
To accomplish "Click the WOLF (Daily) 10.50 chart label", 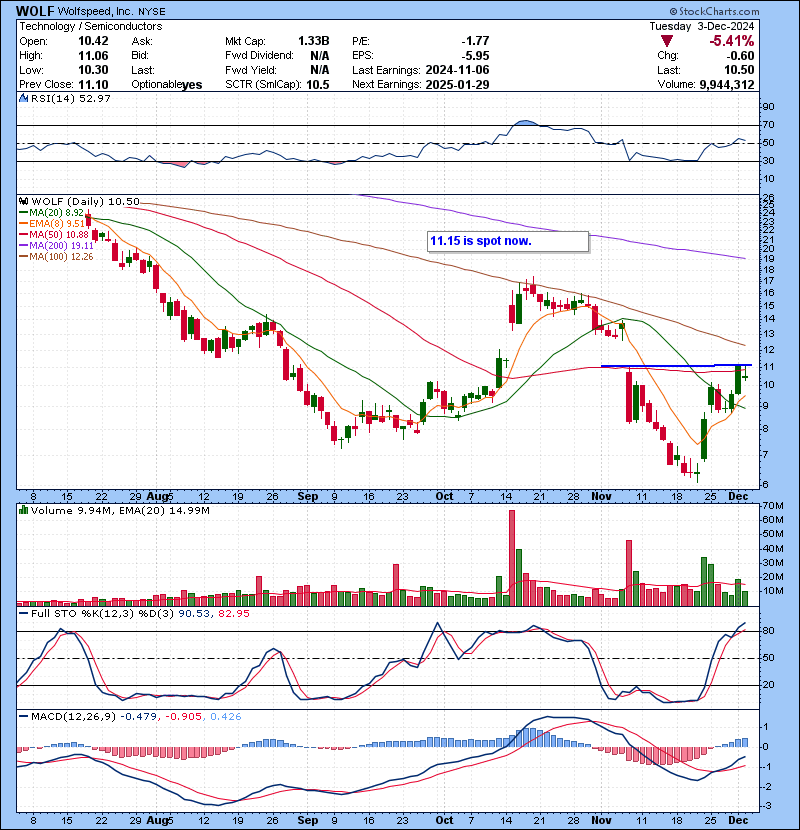I will pyautogui.click(x=85, y=202).
